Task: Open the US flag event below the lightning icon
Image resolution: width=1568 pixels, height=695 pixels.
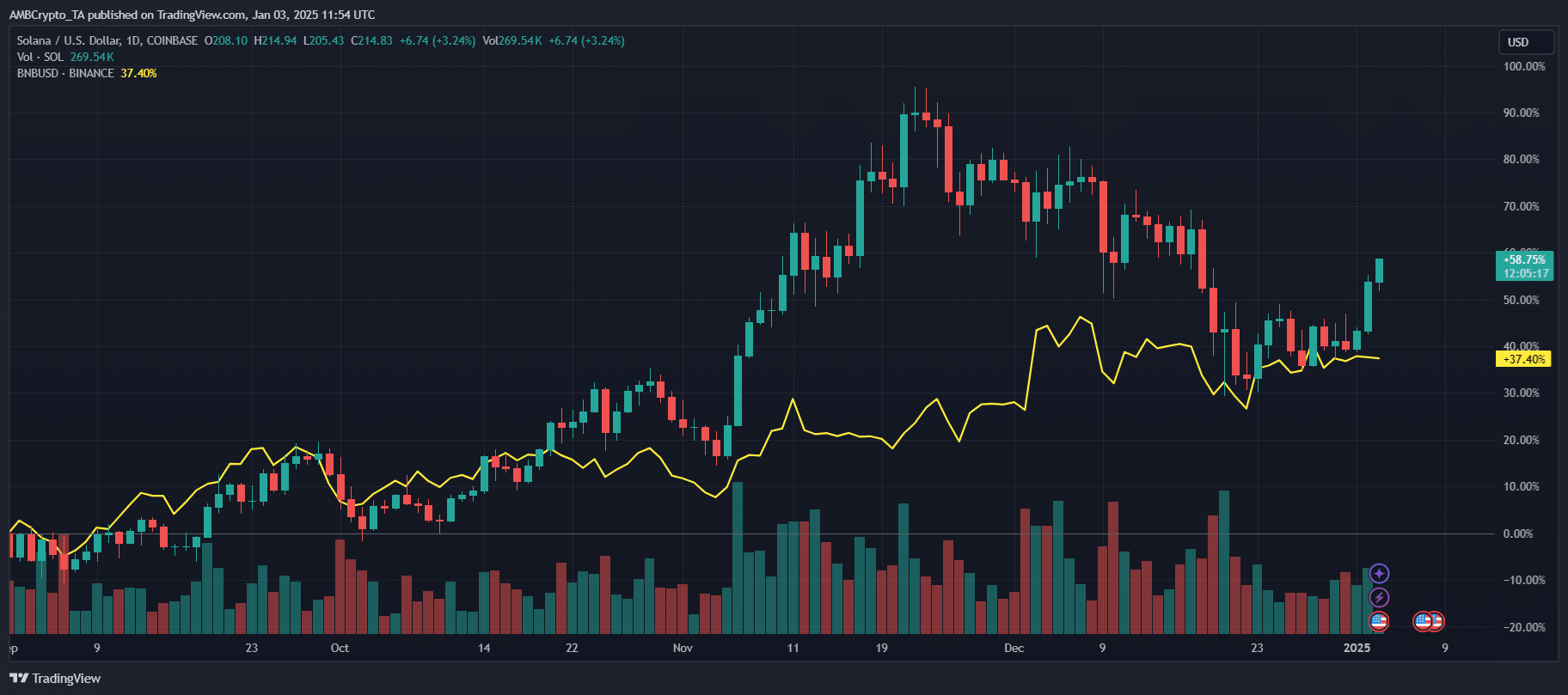Action: 1379,620
